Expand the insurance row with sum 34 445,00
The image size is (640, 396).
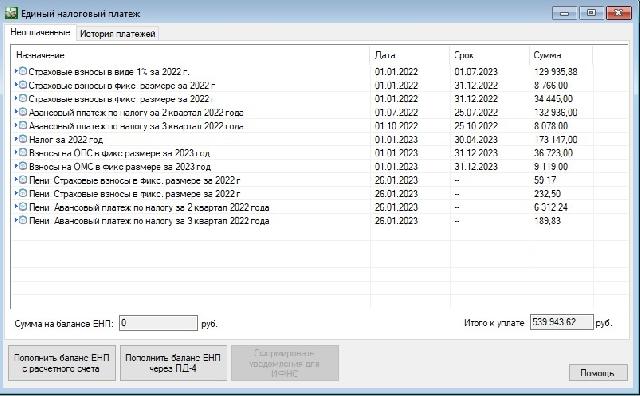[x=16, y=98]
